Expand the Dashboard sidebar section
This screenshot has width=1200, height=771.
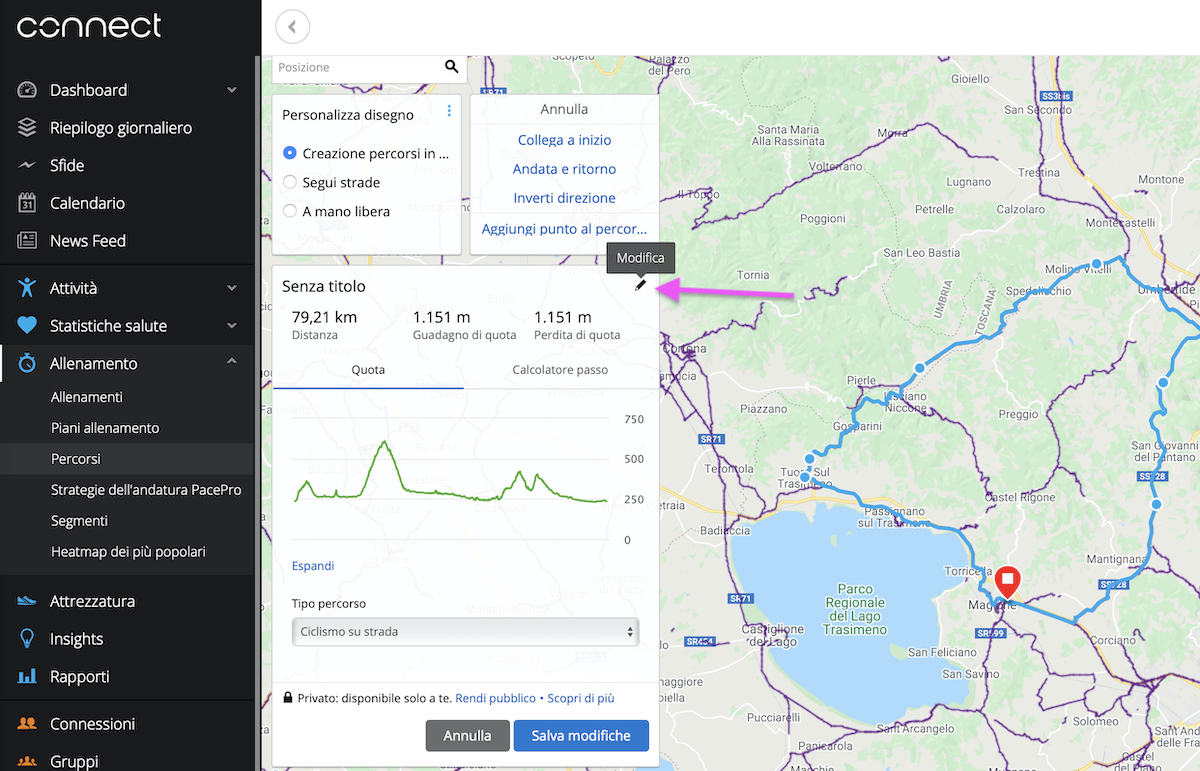(x=231, y=90)
